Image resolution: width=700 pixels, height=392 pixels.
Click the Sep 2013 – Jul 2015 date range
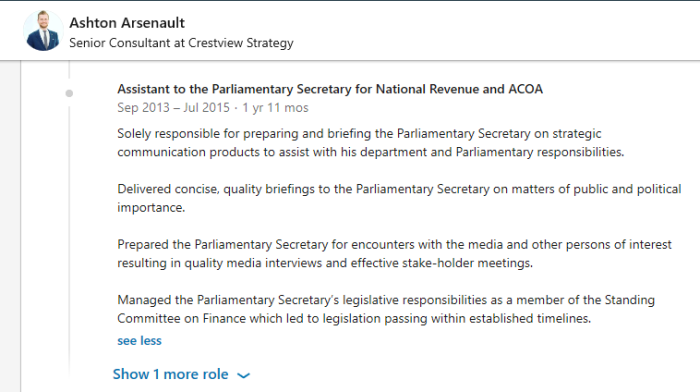coord(173,108)
